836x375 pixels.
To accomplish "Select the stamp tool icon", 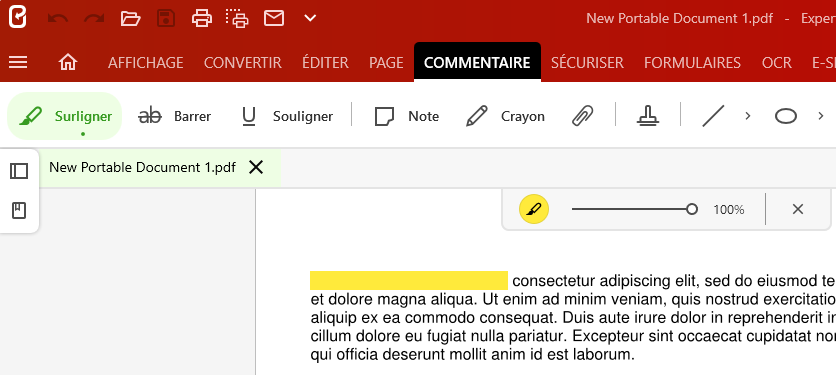I will 648,116.
